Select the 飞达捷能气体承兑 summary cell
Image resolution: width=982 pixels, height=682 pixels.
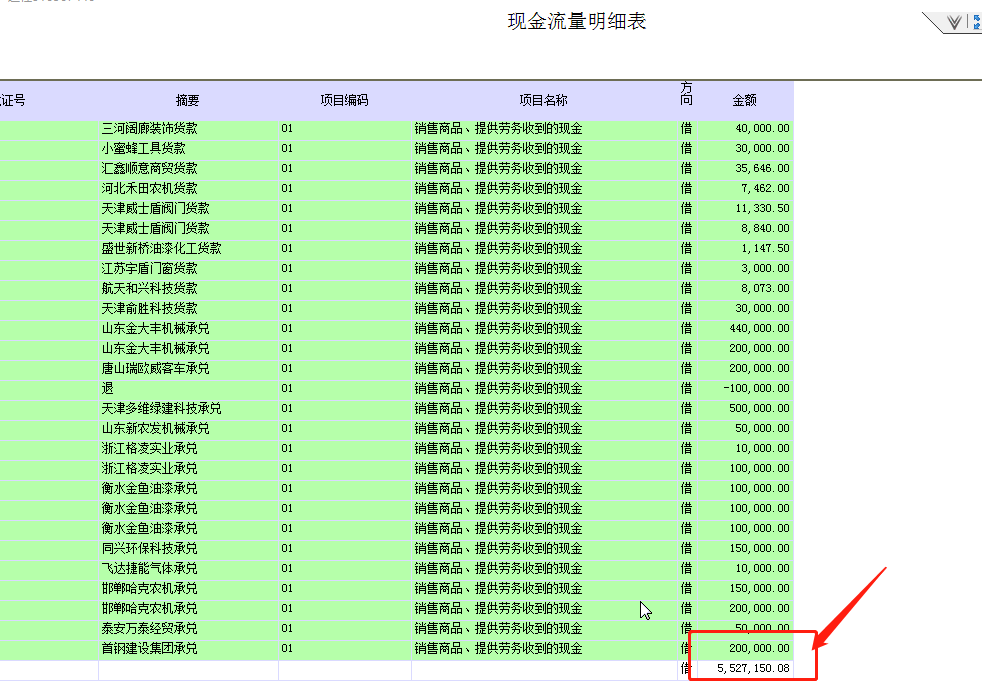click(188, 569)
